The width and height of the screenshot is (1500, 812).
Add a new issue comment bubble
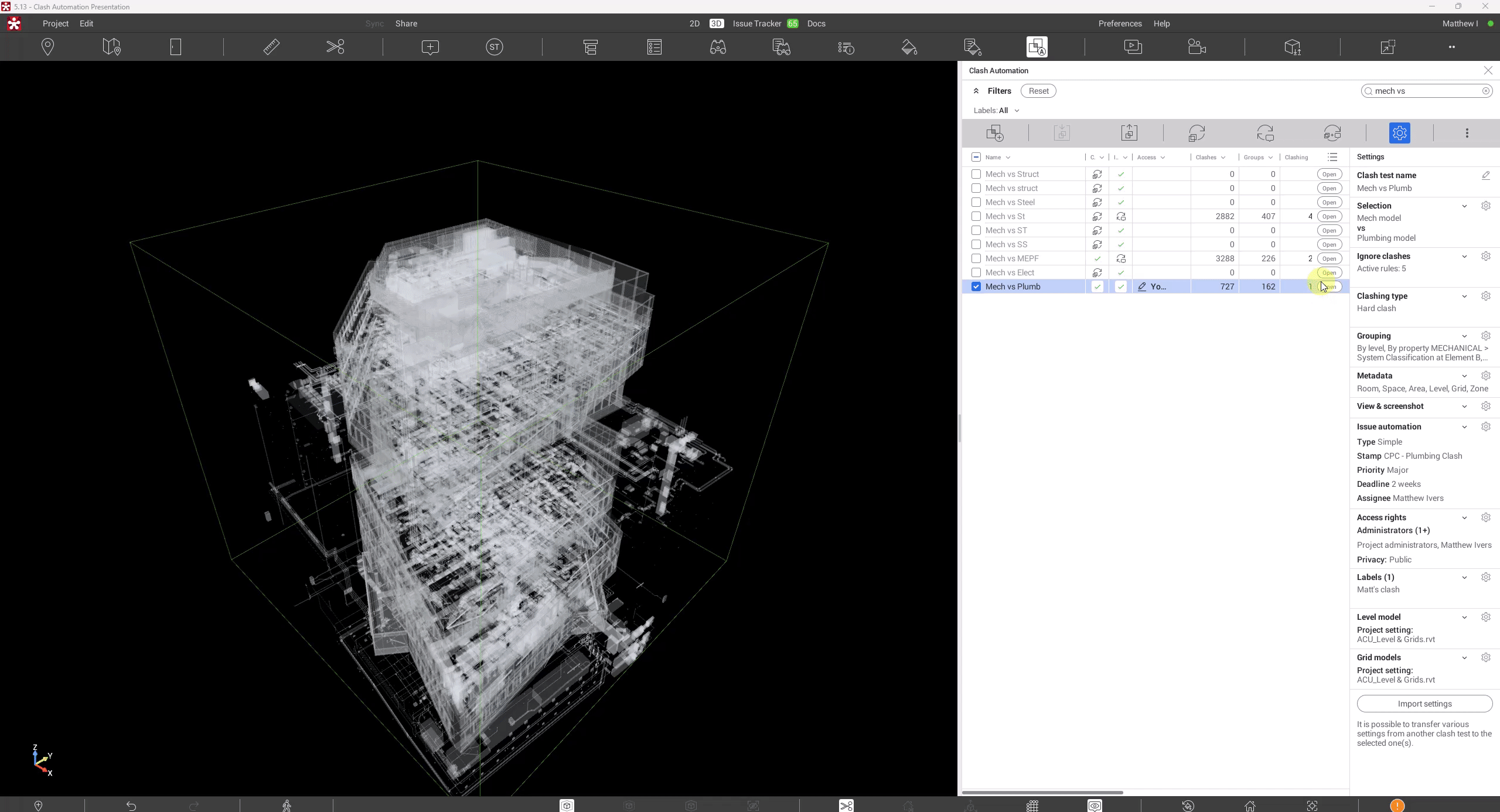pyautogui.click(x=430, y=47)
